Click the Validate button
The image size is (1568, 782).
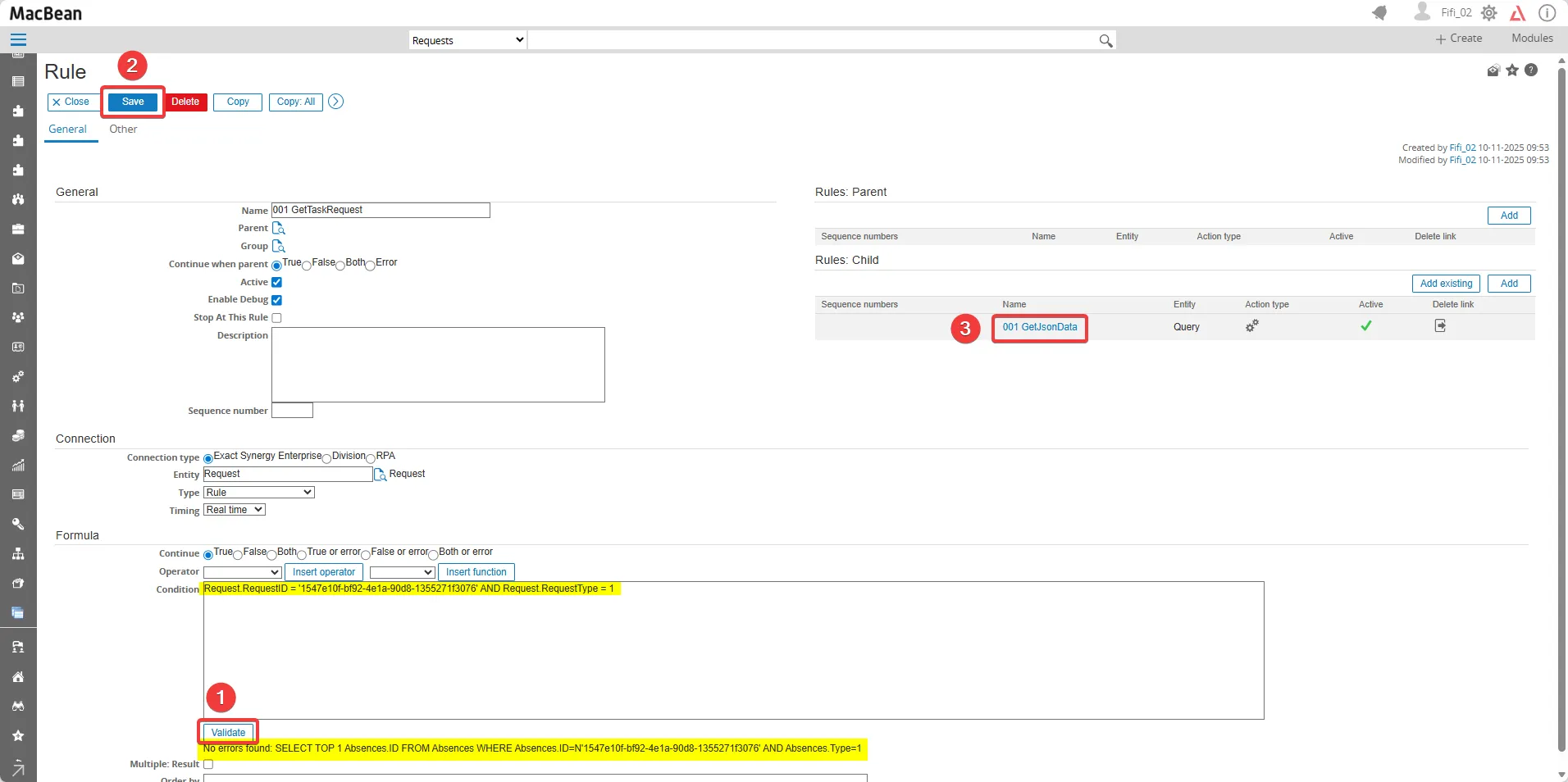tap(228, 732)
